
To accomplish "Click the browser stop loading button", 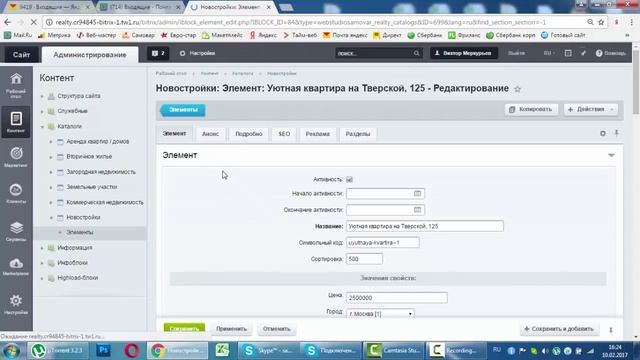I will pos(34,22).
